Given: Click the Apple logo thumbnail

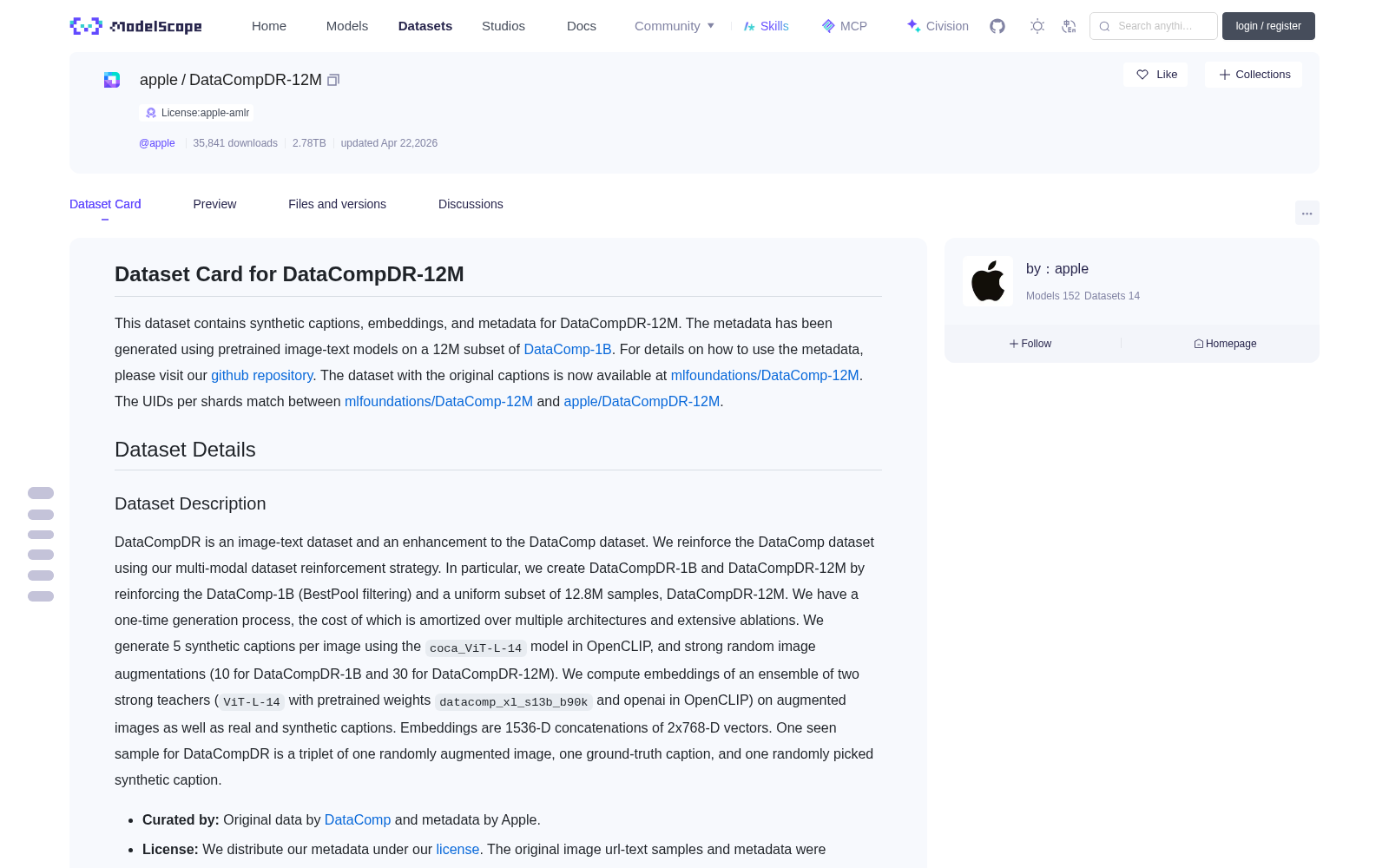Looking at the screenshot, I should pos(988,281).
